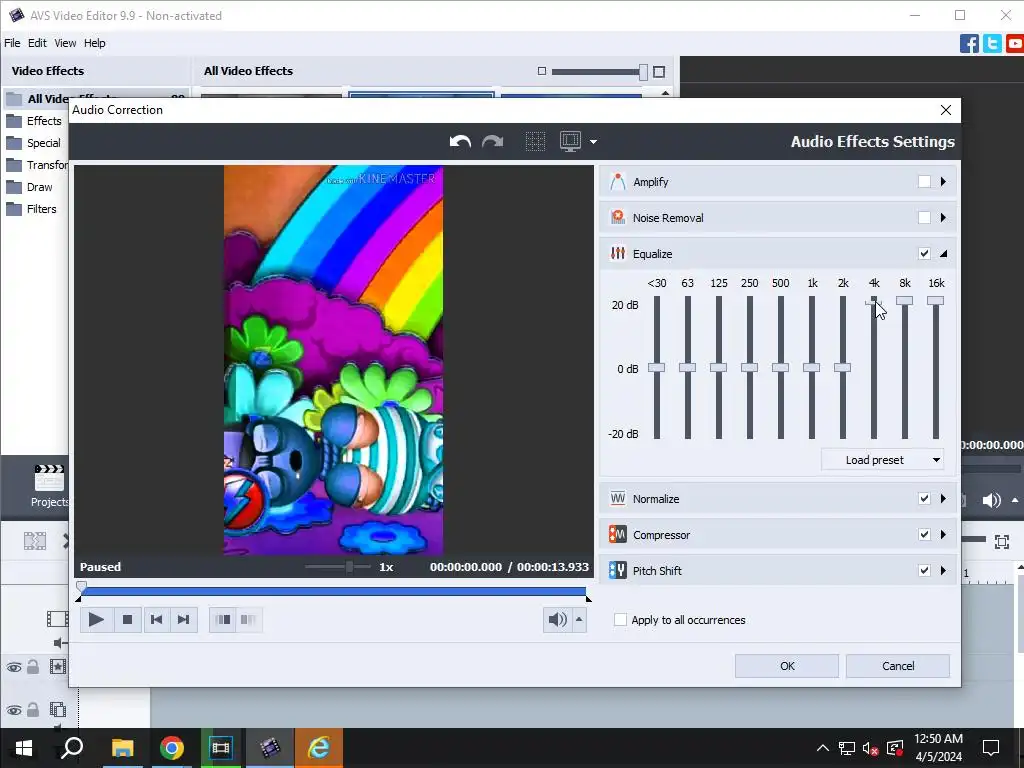Screen dimensions: 1024x768
Task: Click the main window volume speaker icon
Action: pos(991,500)
